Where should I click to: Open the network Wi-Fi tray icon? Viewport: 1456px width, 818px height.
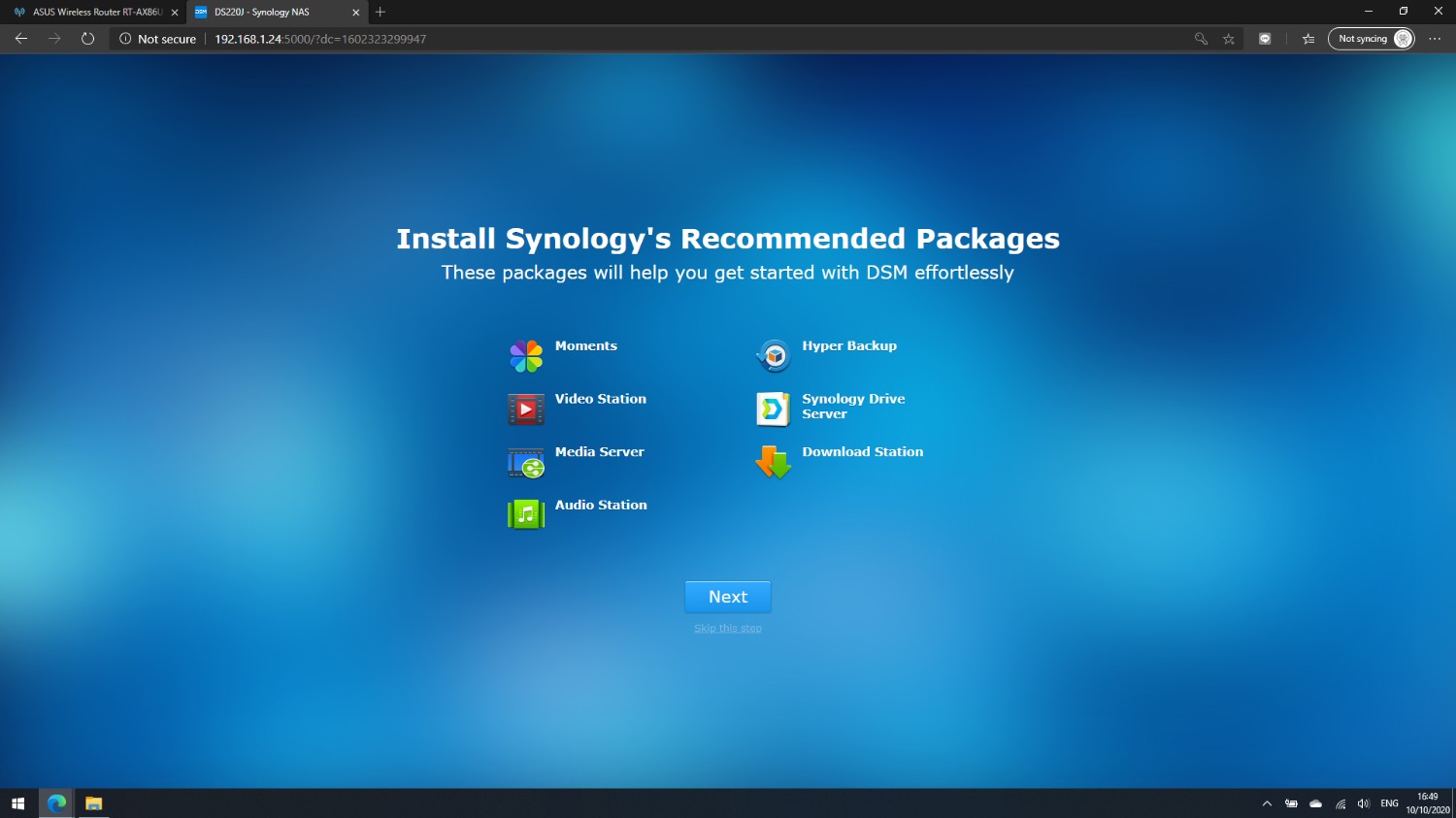tap(1340, 803)
